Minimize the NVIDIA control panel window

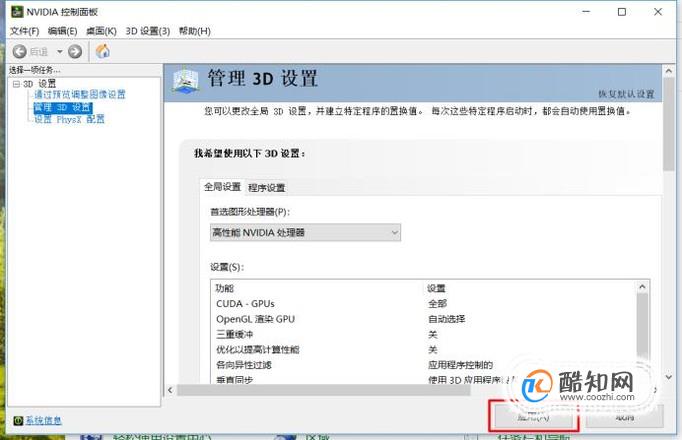pos(586,12)
